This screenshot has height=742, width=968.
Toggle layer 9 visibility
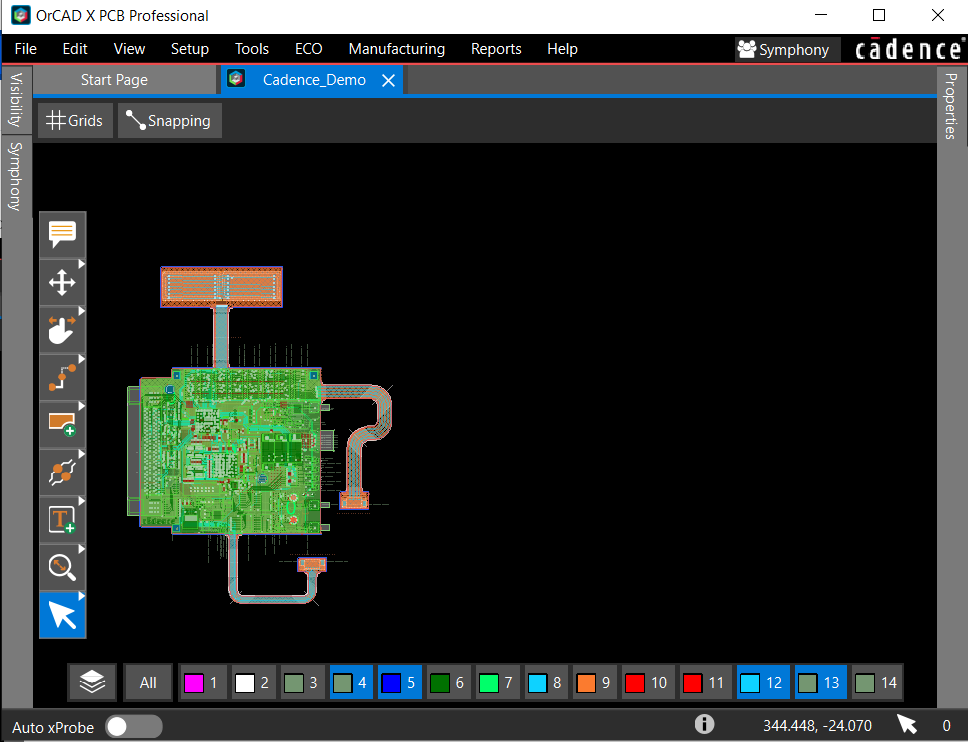click(595, 682)
